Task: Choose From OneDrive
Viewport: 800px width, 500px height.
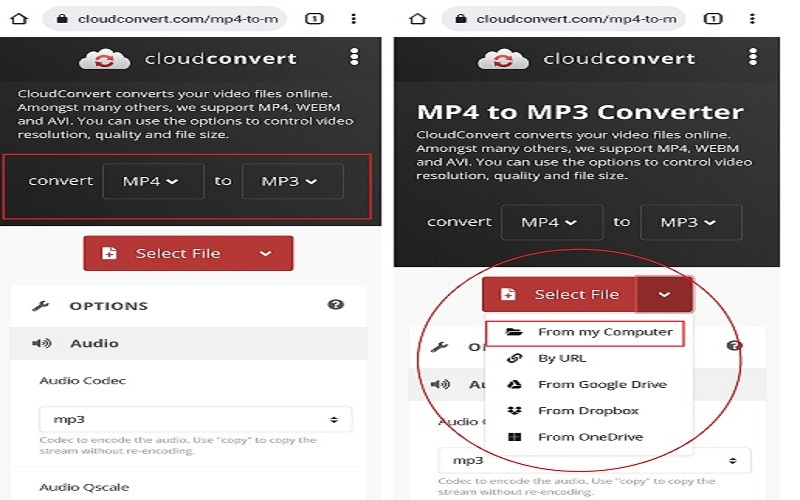Action: click(589, 437)
